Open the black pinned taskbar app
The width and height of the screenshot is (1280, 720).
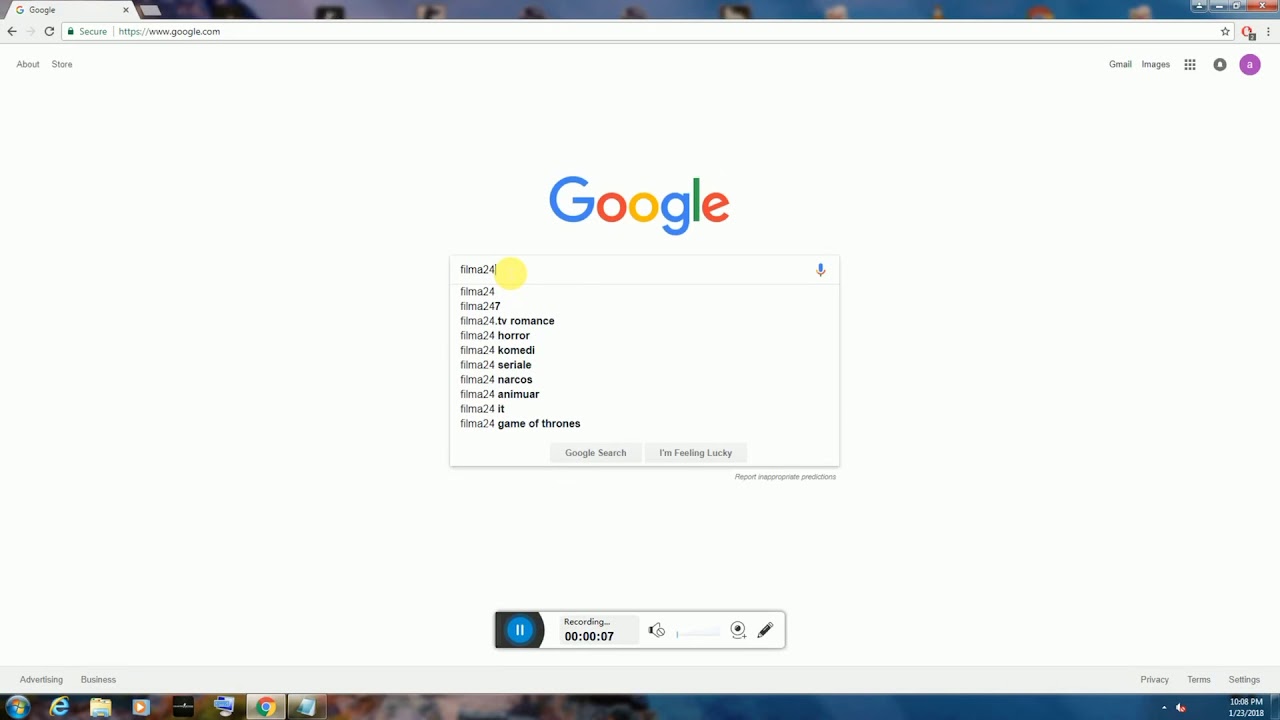tap(183, 707)
